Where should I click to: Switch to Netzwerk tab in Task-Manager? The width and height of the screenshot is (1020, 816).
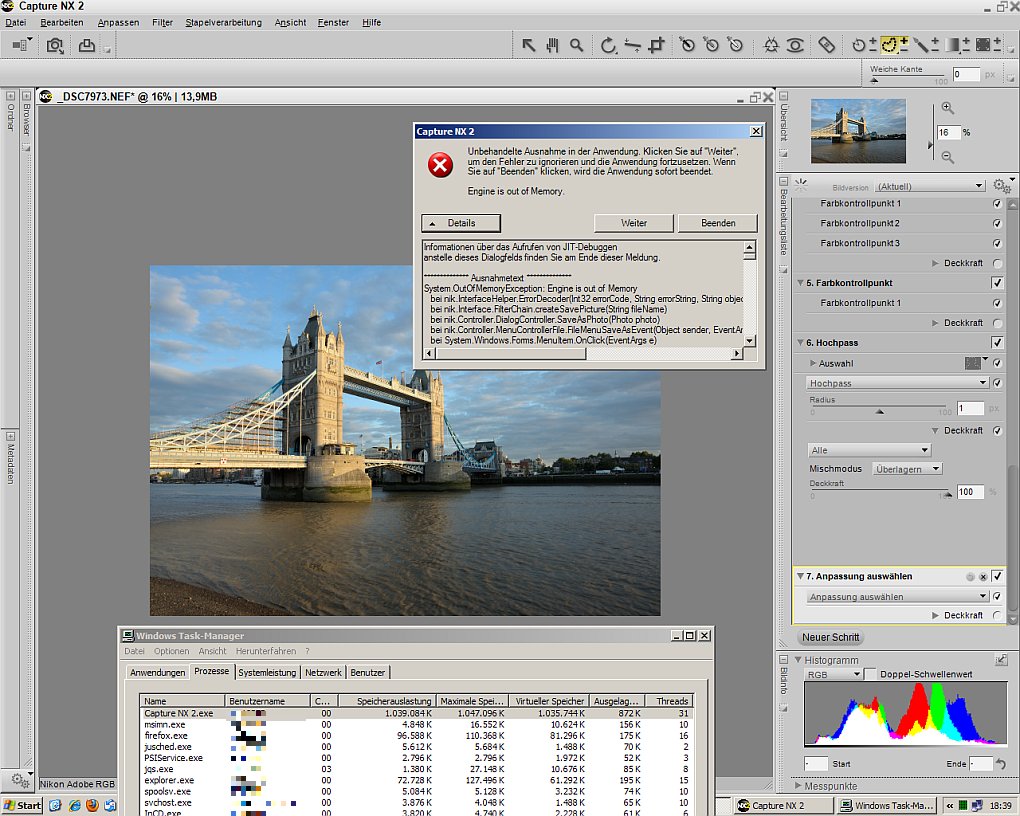323,672
